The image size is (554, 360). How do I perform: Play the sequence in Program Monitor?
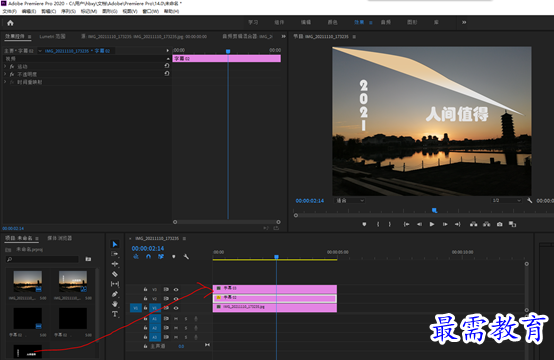(432, 224)
